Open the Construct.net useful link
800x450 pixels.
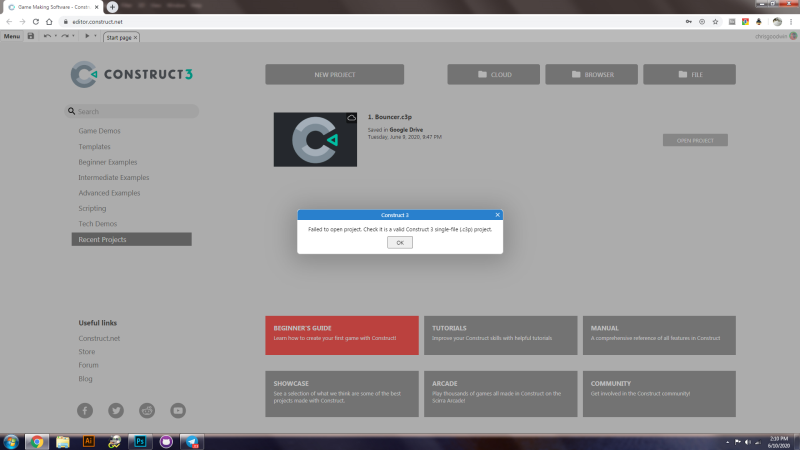pyautogui.click(x=99, y=338)
